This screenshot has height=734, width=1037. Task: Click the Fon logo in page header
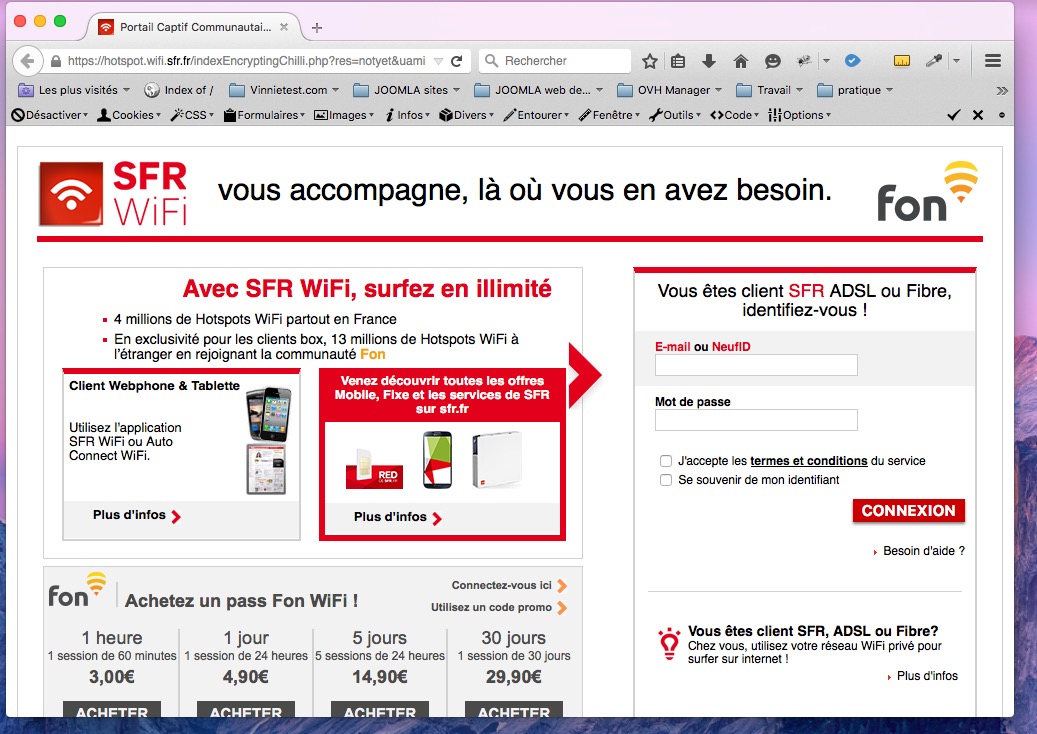[x=927, y=191]
